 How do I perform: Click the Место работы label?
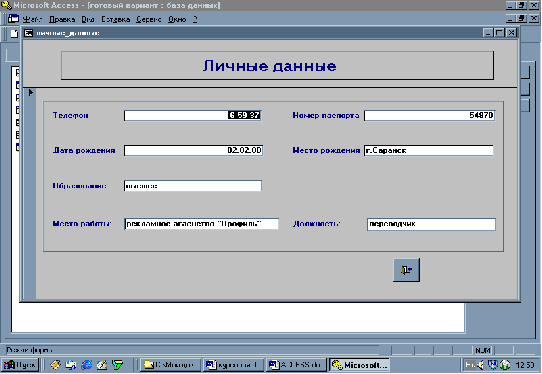coord(82,224)
